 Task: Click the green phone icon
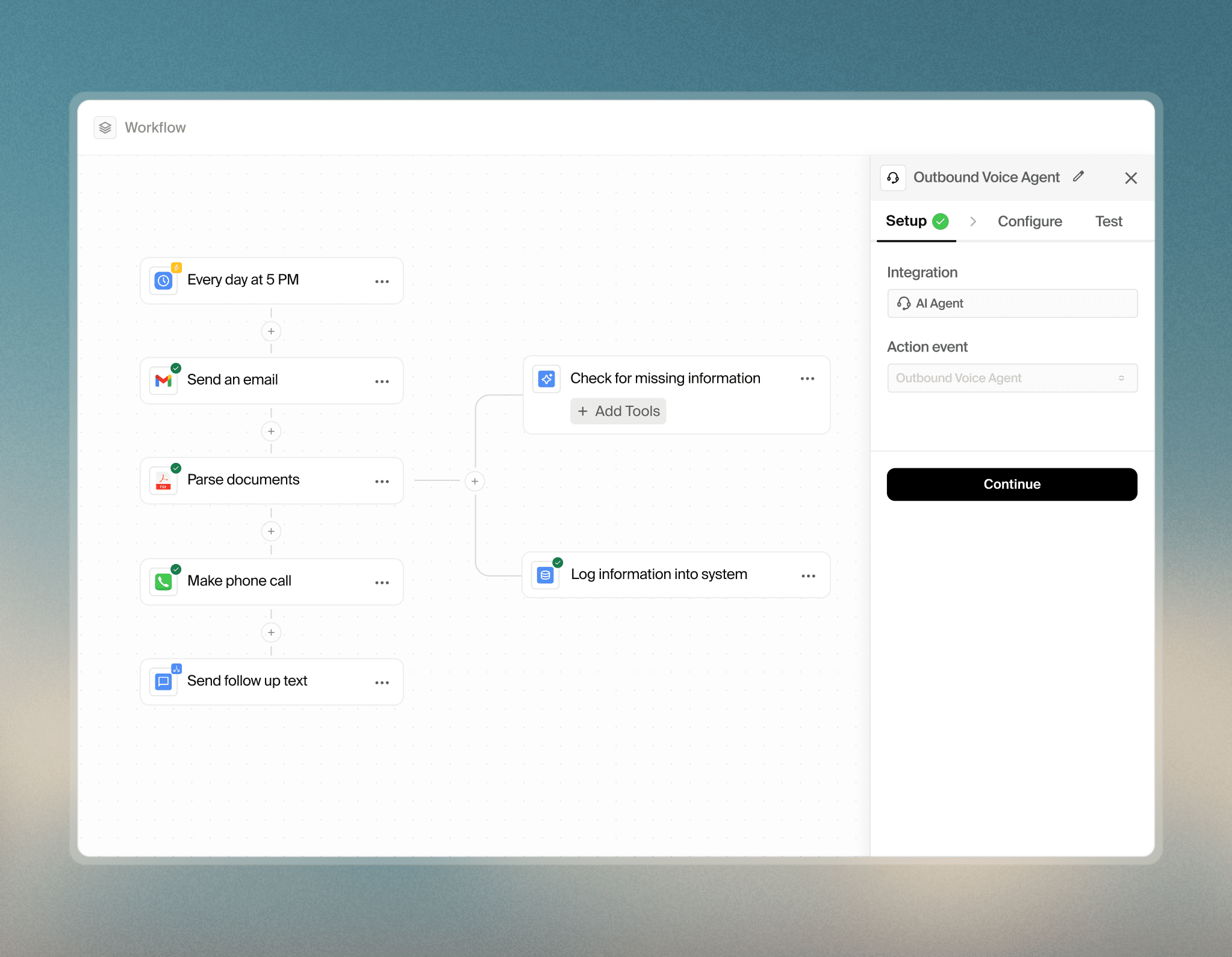(x=163, y=581)
